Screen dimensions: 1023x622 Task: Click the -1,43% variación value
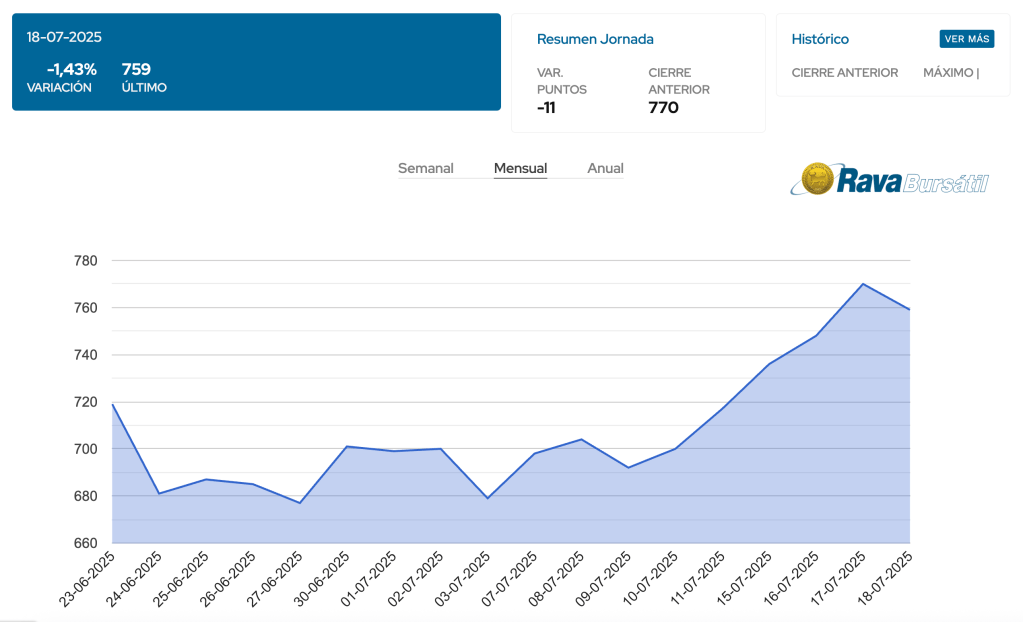[71, 69]
